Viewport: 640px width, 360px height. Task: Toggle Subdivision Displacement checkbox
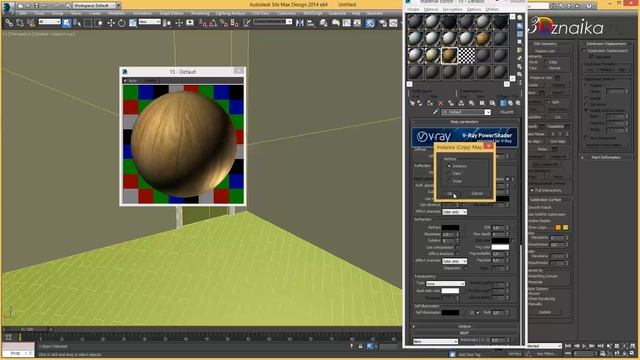tap(584, 51)
